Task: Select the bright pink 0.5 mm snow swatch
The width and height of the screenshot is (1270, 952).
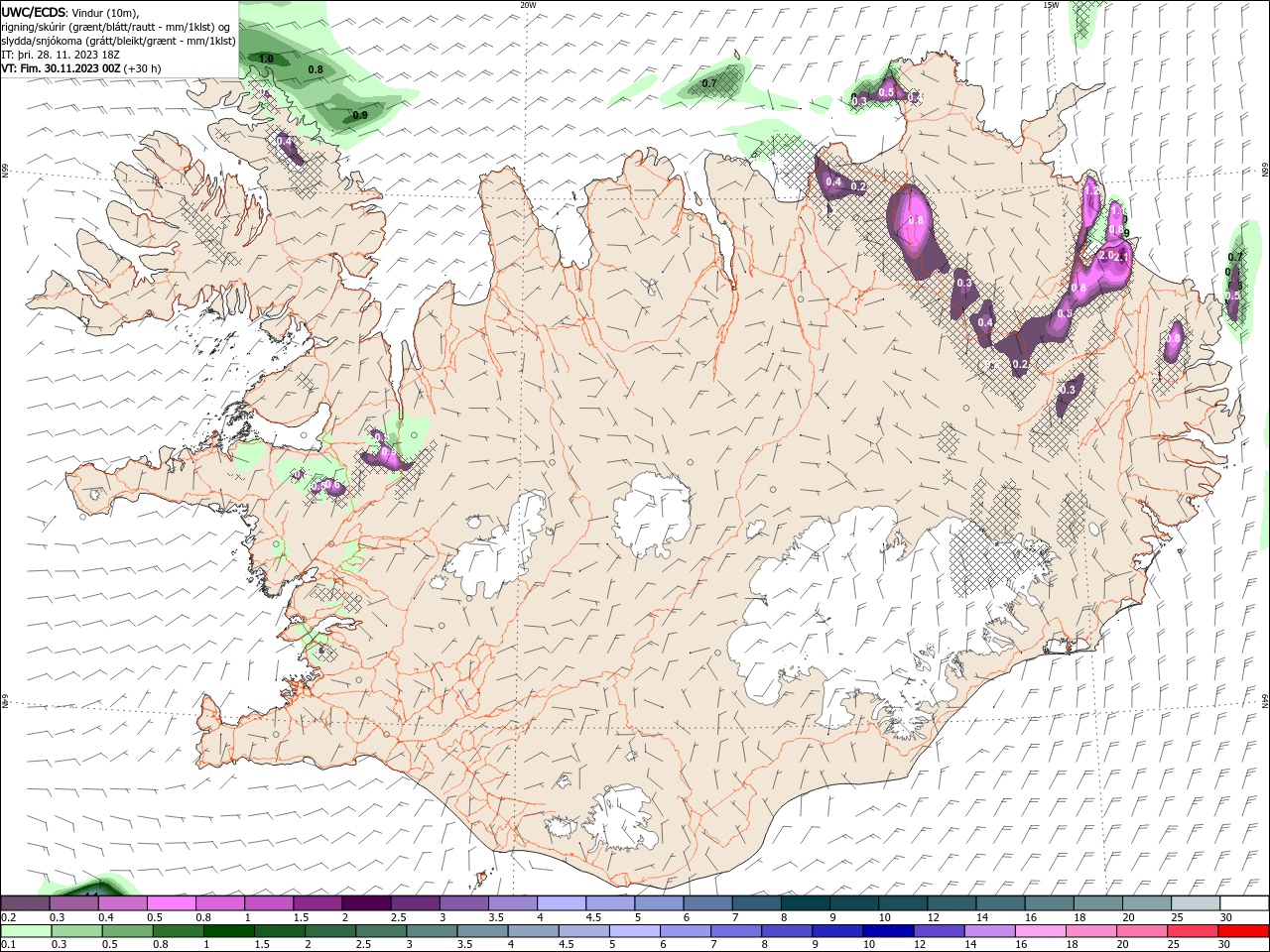Action: point(171,902)
